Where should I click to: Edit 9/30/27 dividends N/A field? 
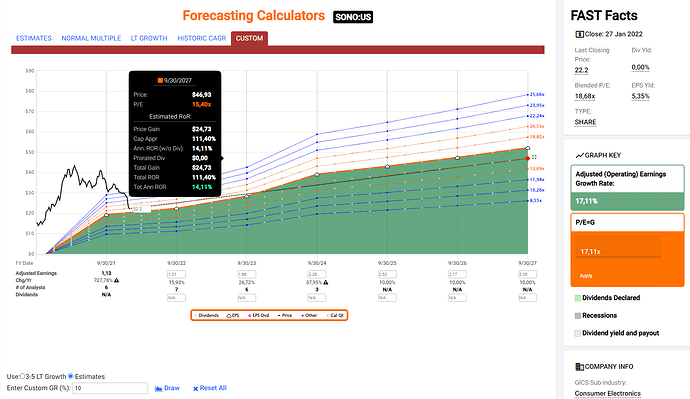click(x=528, y=298)
